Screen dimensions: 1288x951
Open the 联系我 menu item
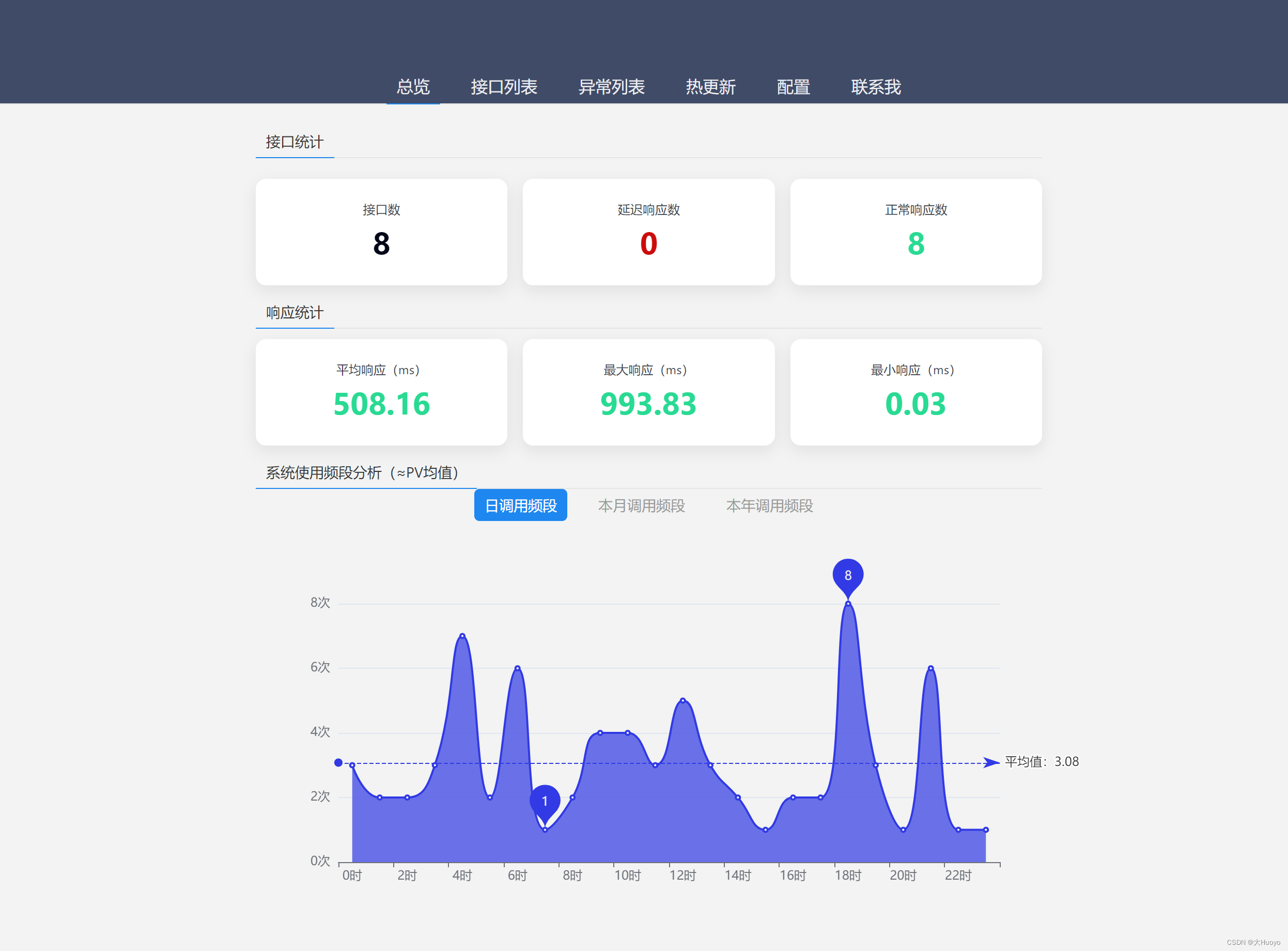pyautogui.click(x=875, y=87)
